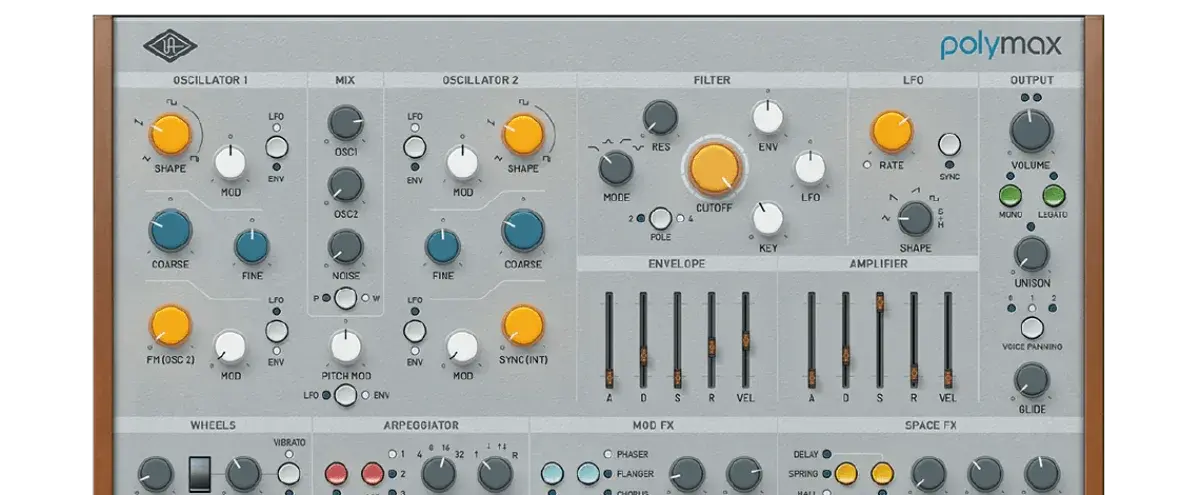The width and height of the screenshot is (1200, 495).
Task: Click the Amplifier D (decay) fader
Action: pos(846,355)
